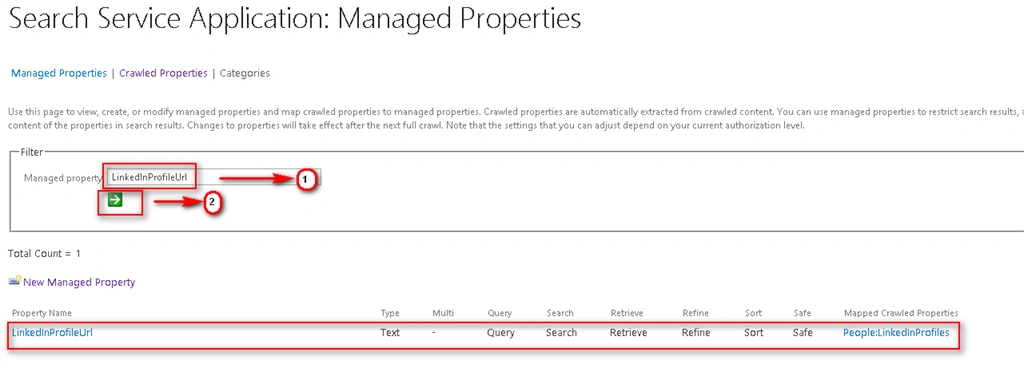Click the green arrow filter button

click(115, 200)
